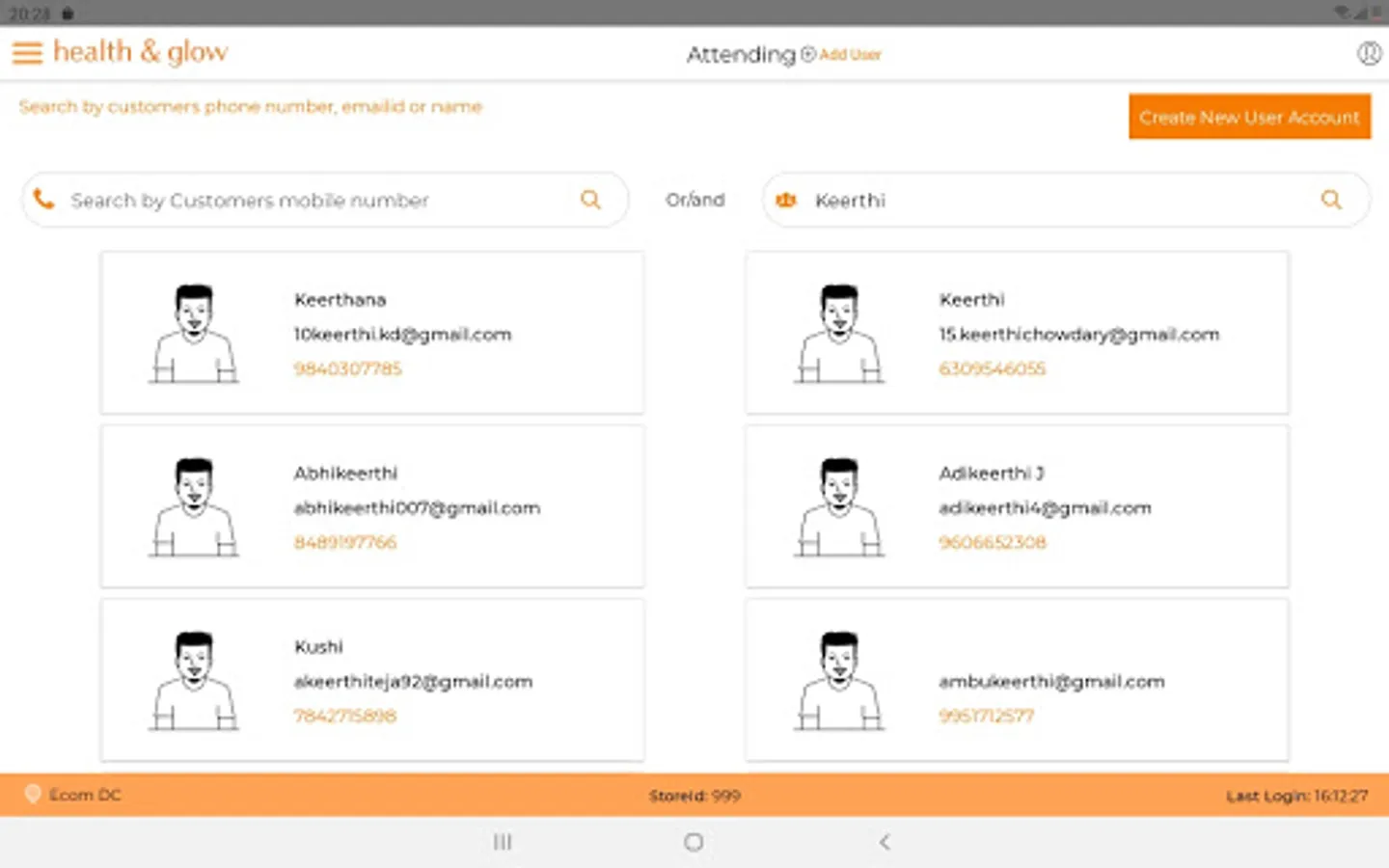Select email 10keerthi.kd@gmail.com
This screenshot has height=868, width=1389.
click(403, 335)
